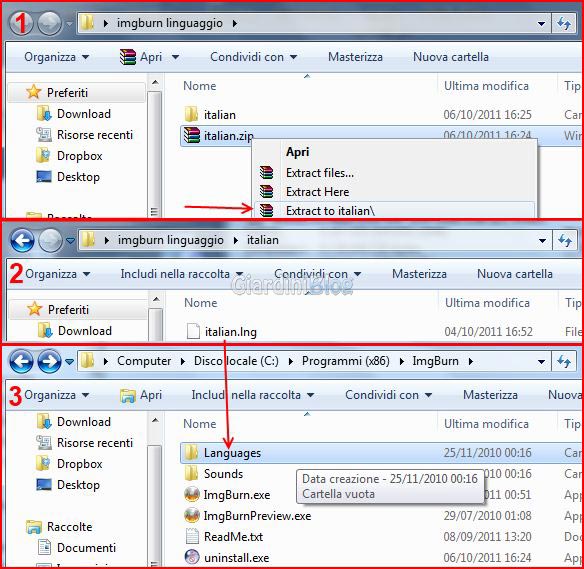The image size is (584, 569).
Task: Click Download label in second window sidebar
Action: pyautogui.click(x=85, y=331)
